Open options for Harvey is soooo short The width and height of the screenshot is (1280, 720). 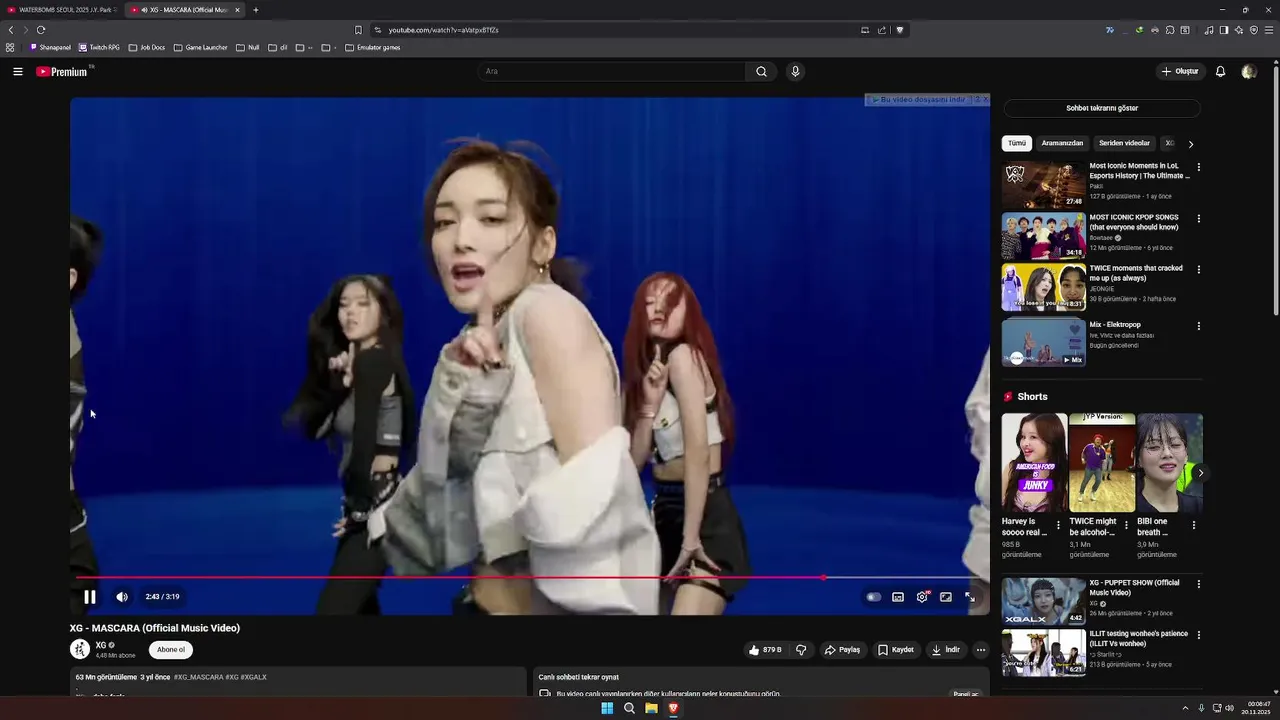click(x=1058, y=525)
